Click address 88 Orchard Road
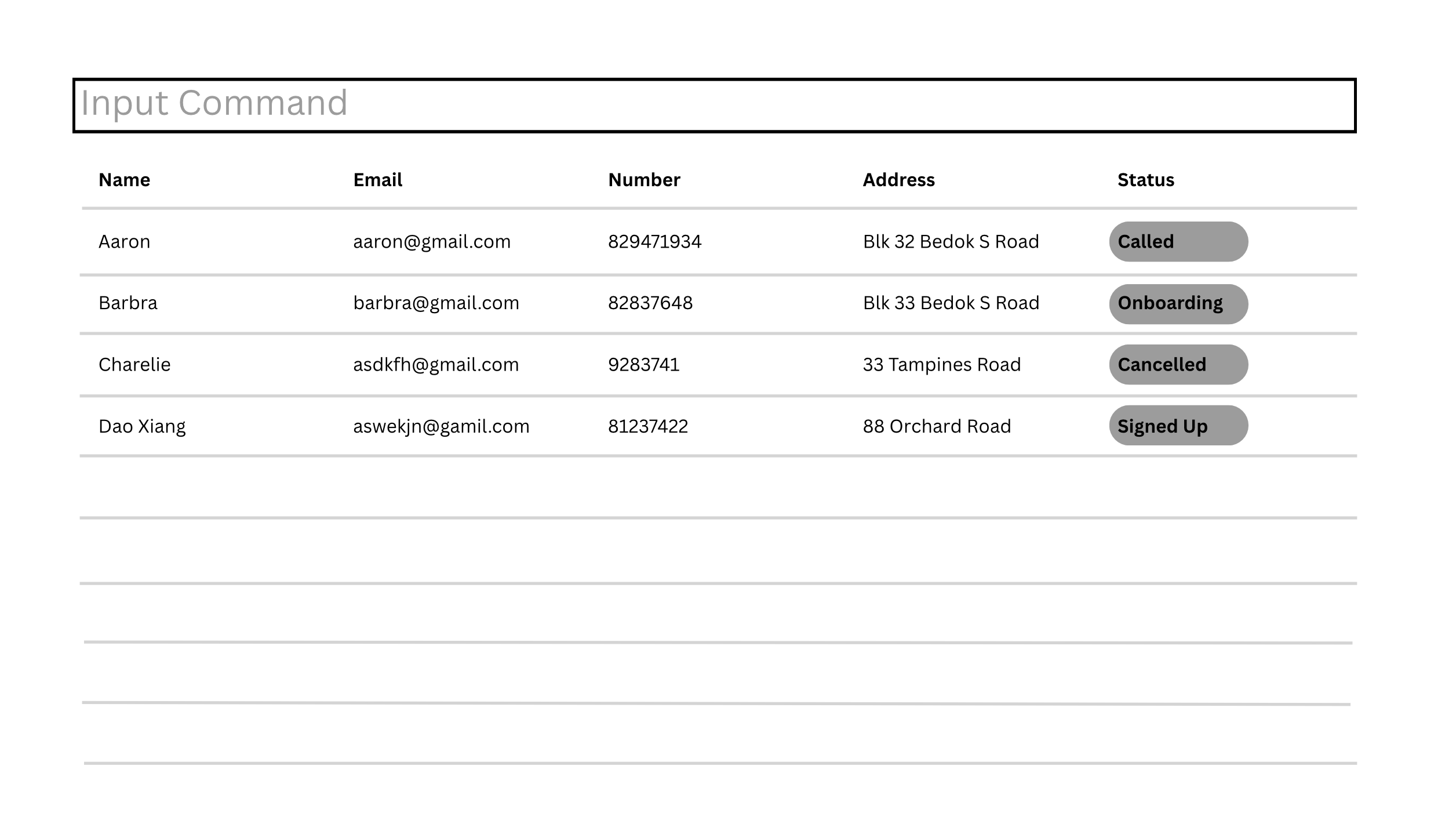The height and width of the screenshot is (820, 1456). point(937,426)
